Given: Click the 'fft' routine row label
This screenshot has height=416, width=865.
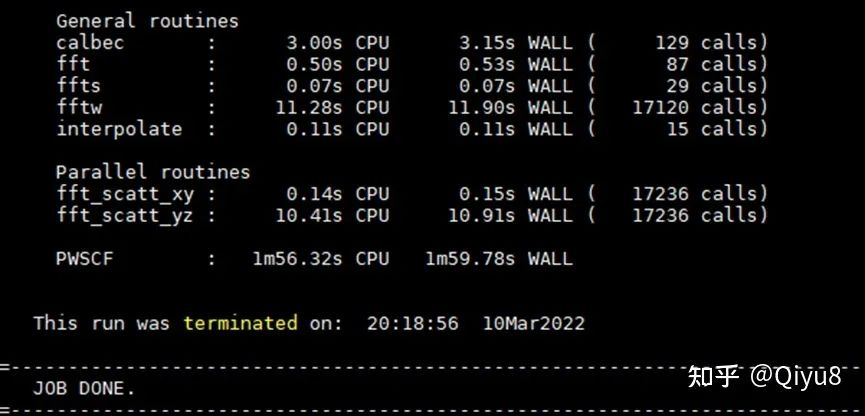Looking at the screenshot, I should point(73,64).
